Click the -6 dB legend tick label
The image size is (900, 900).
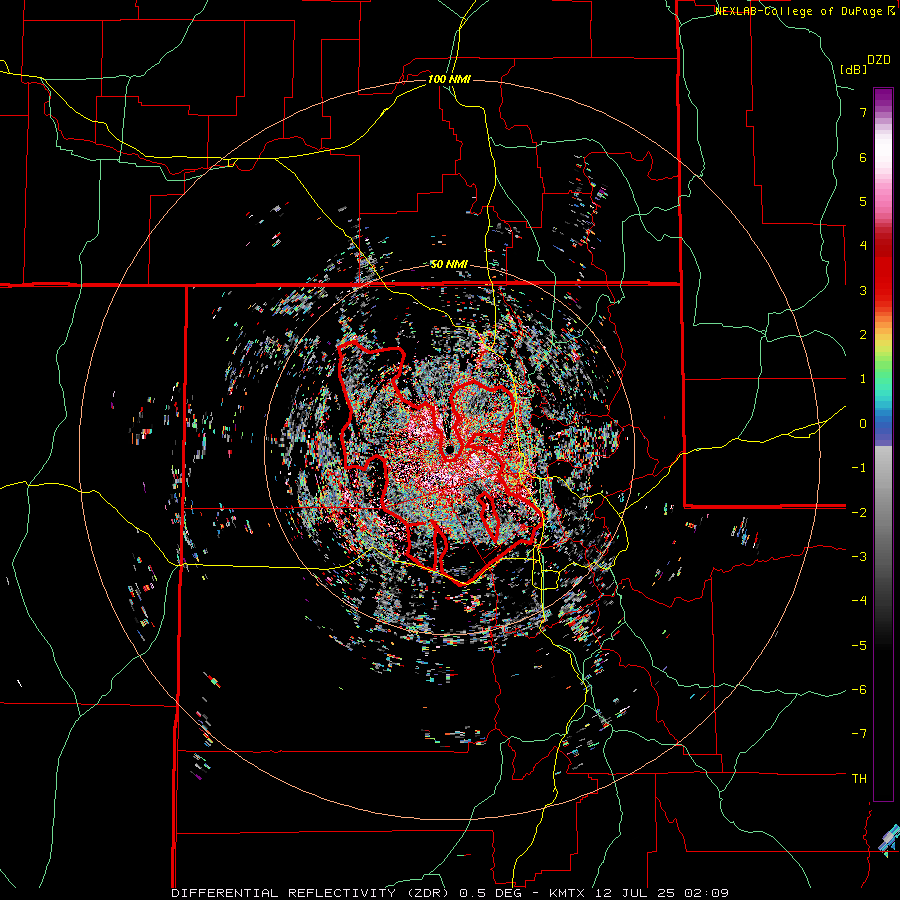[859, 690]
